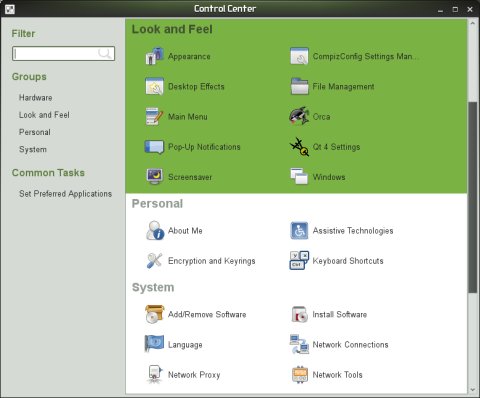Click the Appearance label
The height and width of the screenshot is (398, 480).
coord(189,56)
